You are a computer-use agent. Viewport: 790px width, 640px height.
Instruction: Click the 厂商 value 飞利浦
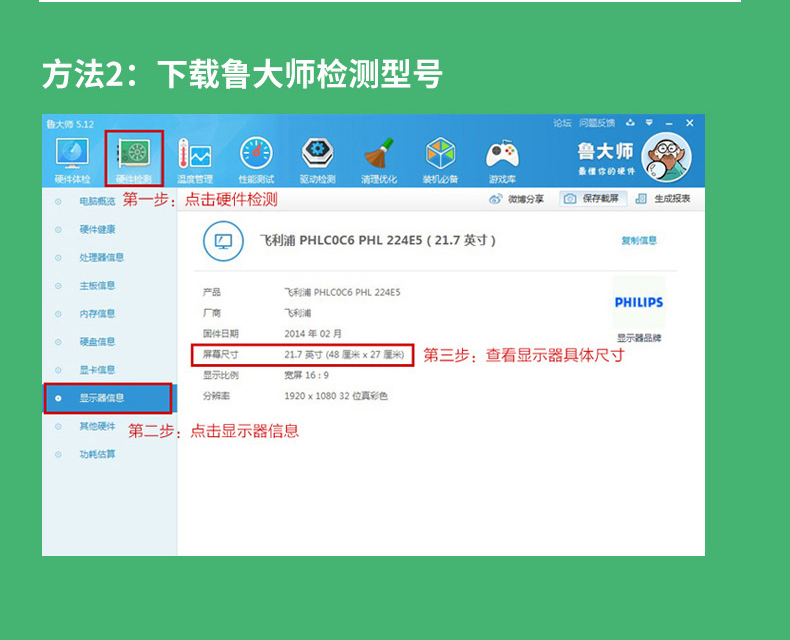coord(297,313)
